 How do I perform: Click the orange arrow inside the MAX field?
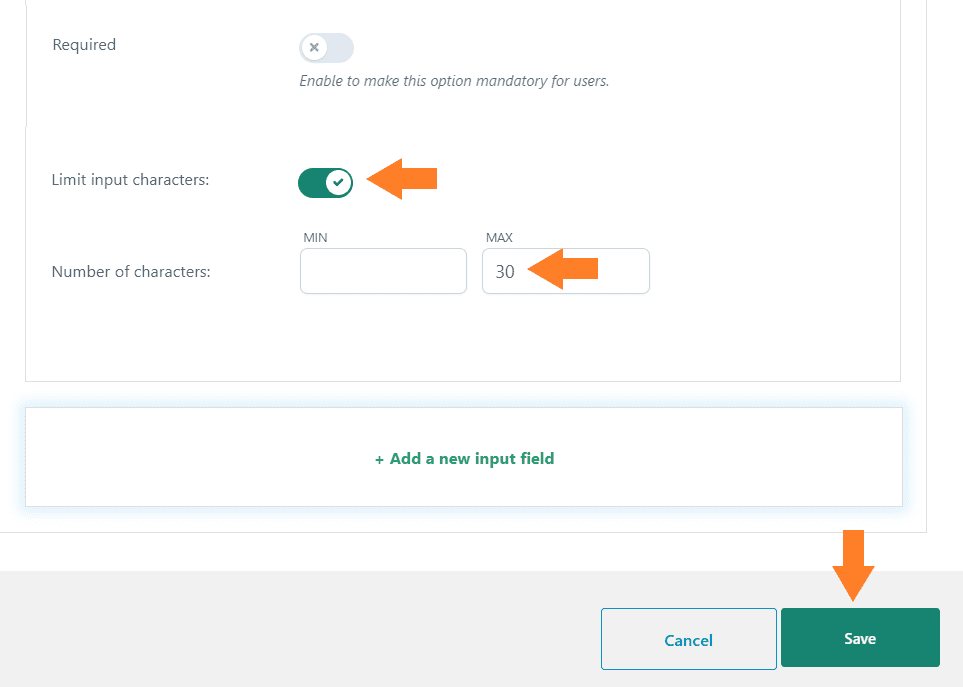[x=563, y=268]
